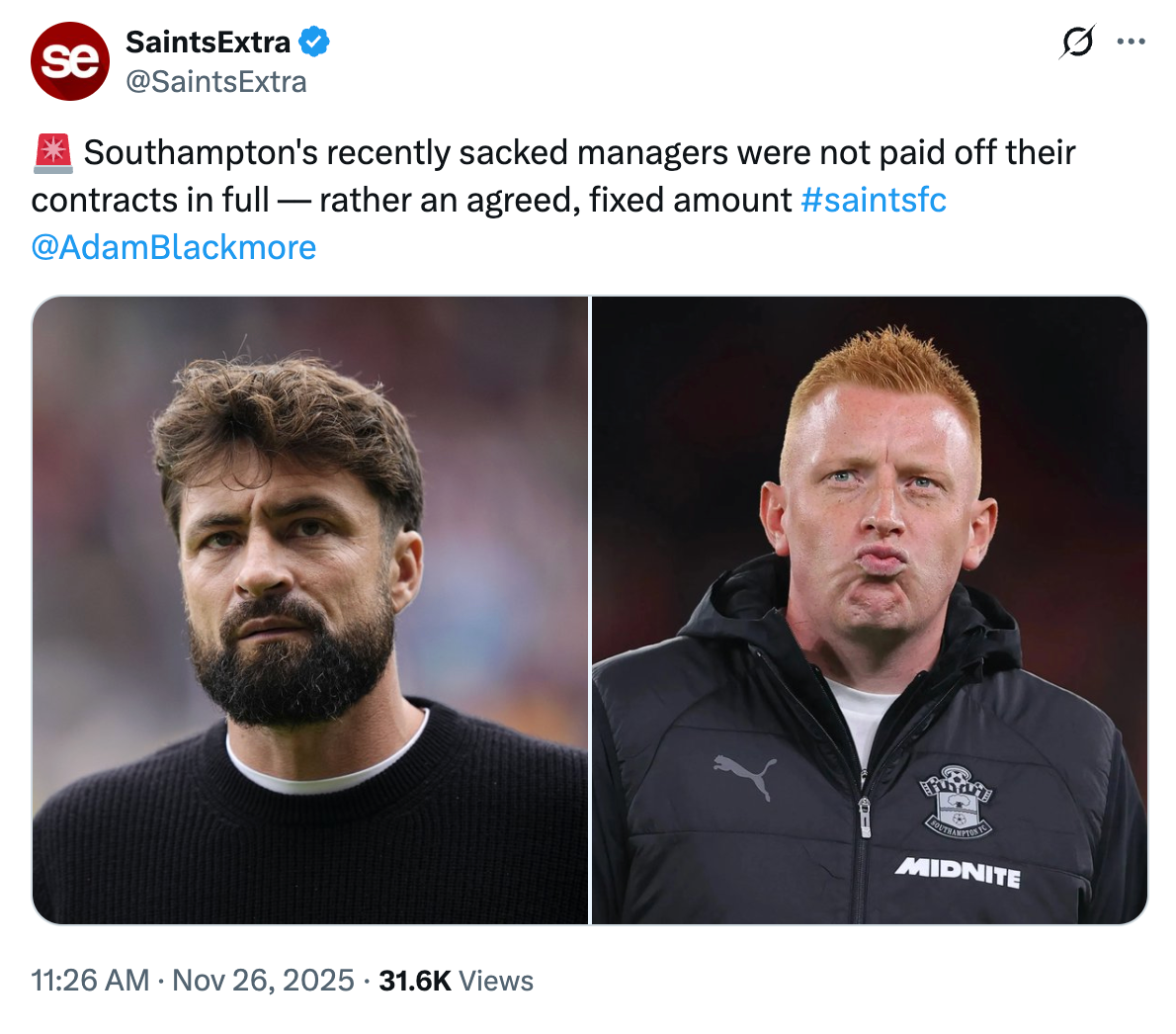
Task: Click the text "contracts in full"
Action: pyautogui.click(x=150, y=200)
